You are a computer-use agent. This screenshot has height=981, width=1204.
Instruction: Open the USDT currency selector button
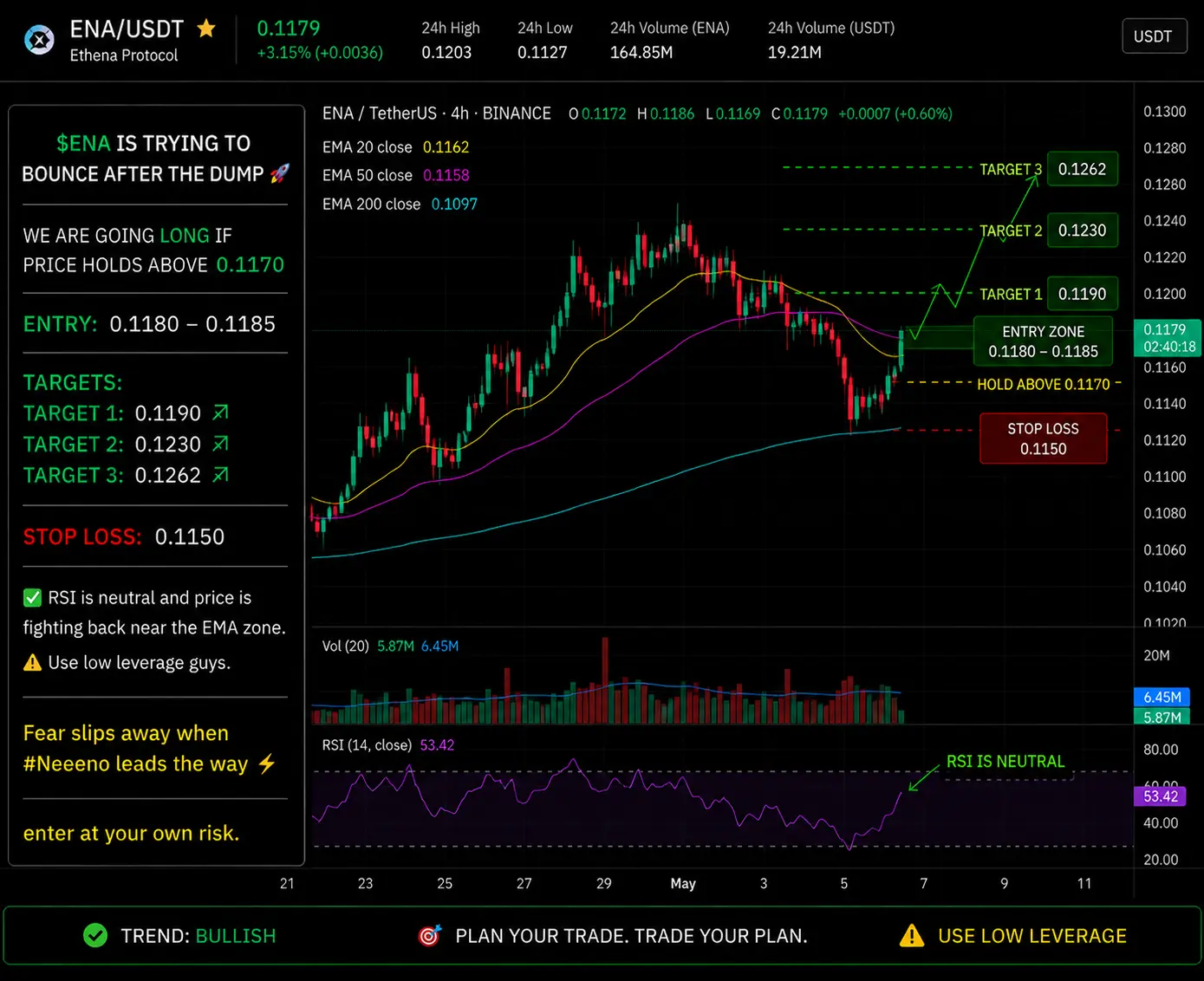point(1154,36)
